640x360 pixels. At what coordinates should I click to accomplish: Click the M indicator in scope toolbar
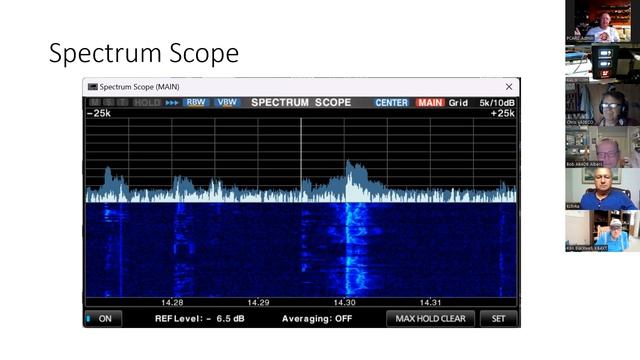coord(95,102)
